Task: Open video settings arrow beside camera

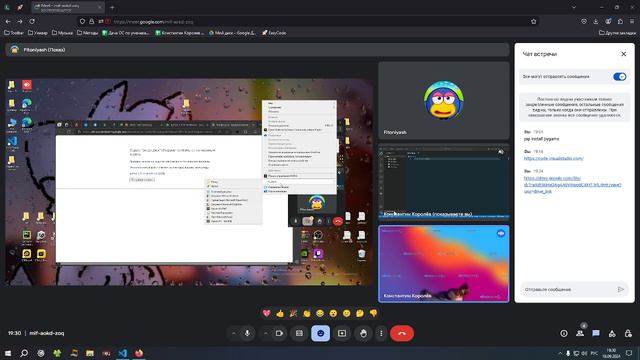Action: 266,333
